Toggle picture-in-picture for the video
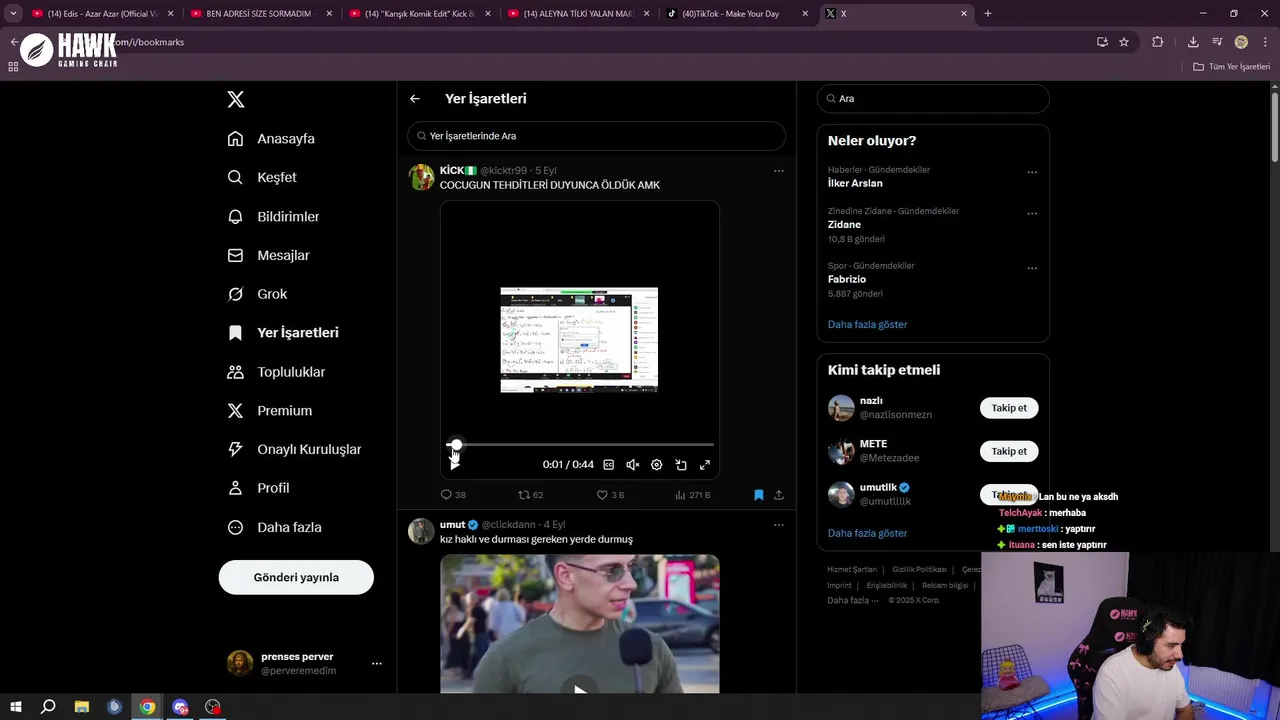1280x720 pixels. tap(681, 465)
